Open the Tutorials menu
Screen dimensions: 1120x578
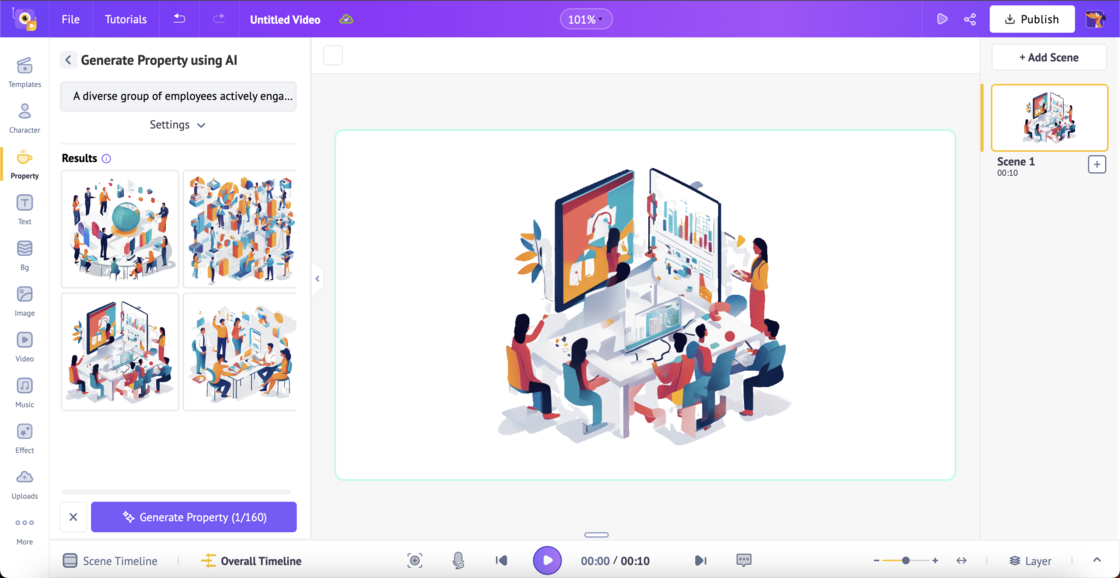(x=124, y=18)
